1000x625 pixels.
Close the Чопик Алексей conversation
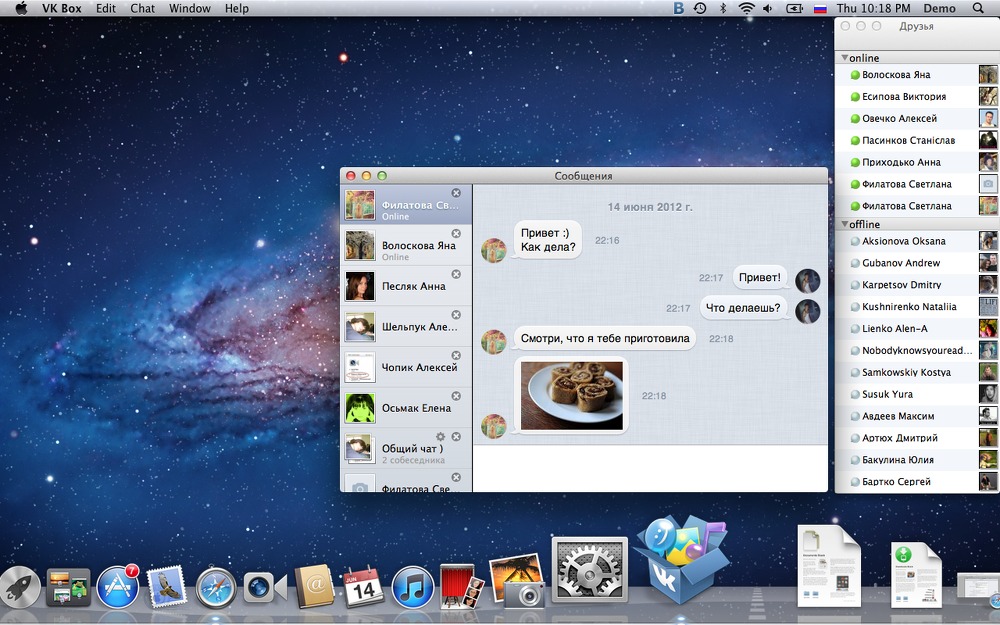coord(456,355)
